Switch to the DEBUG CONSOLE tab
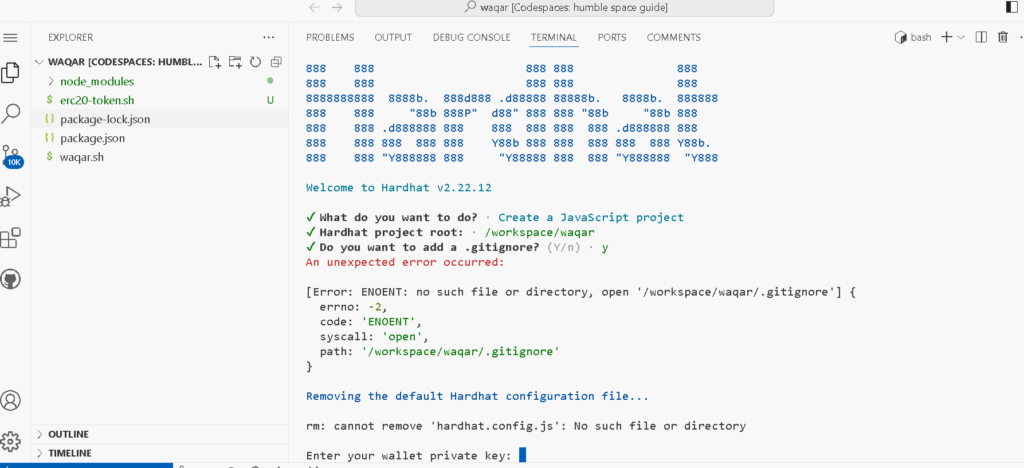The width and height of the screenshot is (1024, 468). [472, 37]
